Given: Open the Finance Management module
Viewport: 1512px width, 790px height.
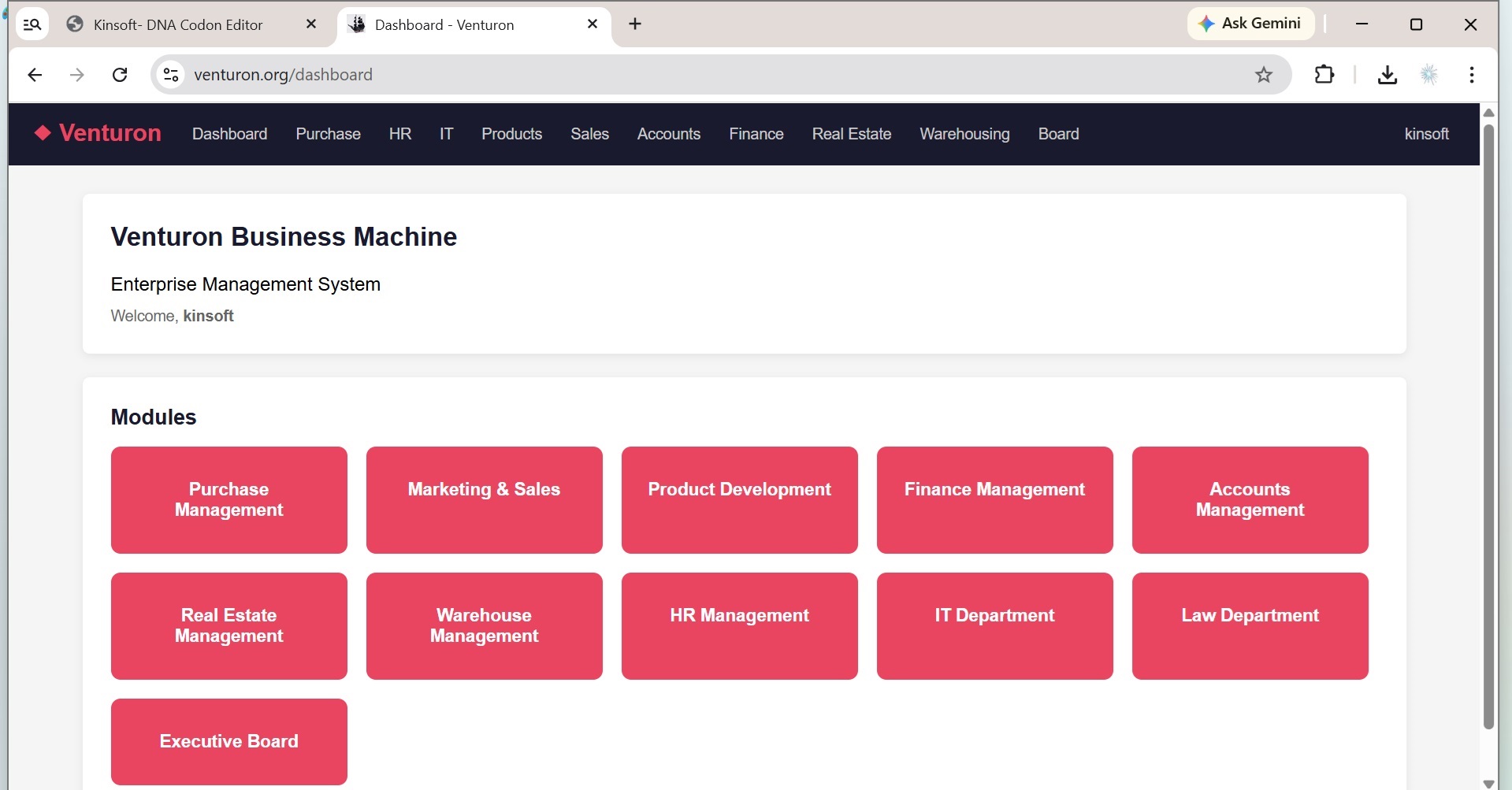Looking at the screenshot, I should (x=995, y=500).
